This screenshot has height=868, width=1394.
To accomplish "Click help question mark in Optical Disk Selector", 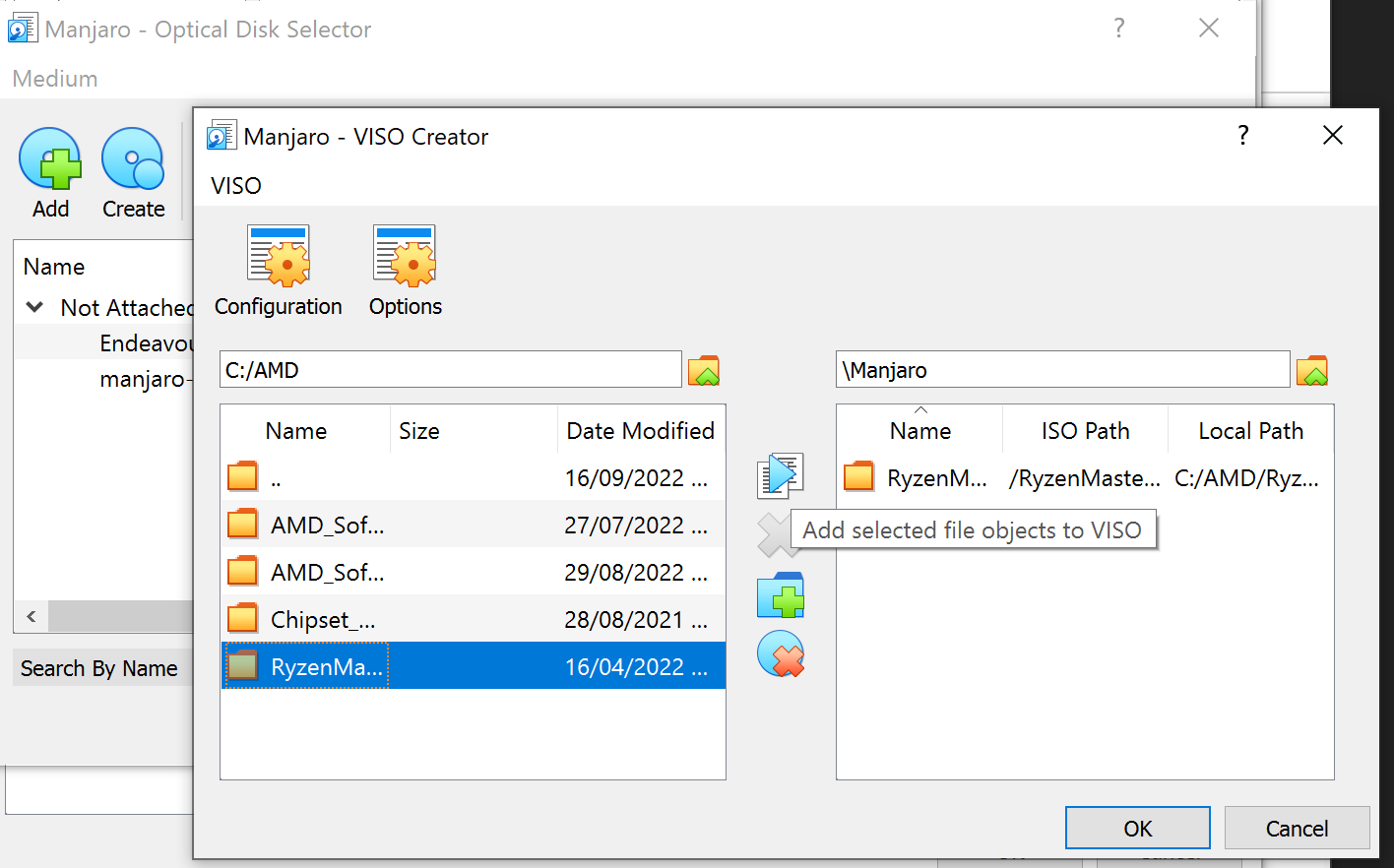I will (x=1118, y=28).
